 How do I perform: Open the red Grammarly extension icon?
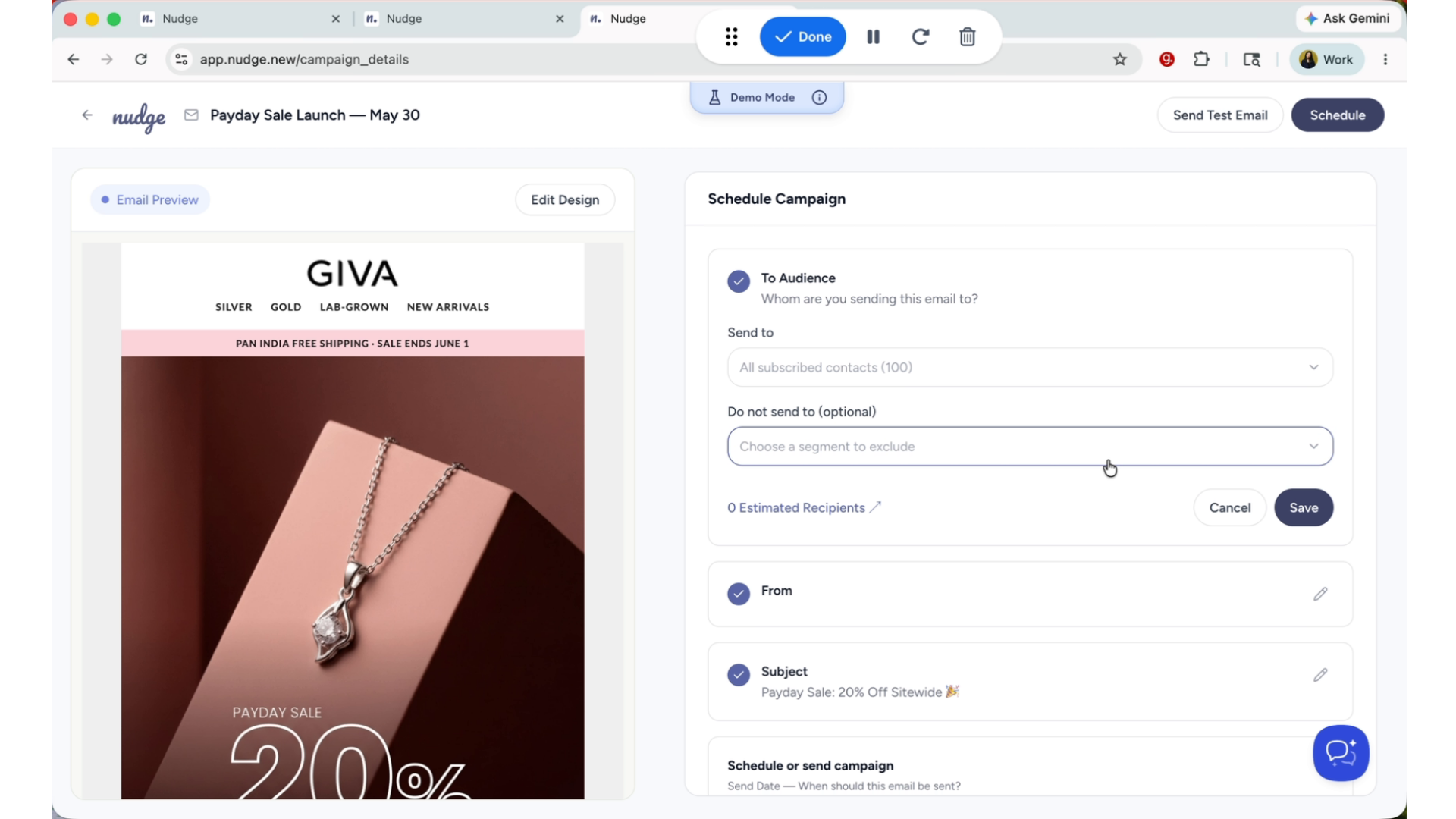click(1167, 59)
